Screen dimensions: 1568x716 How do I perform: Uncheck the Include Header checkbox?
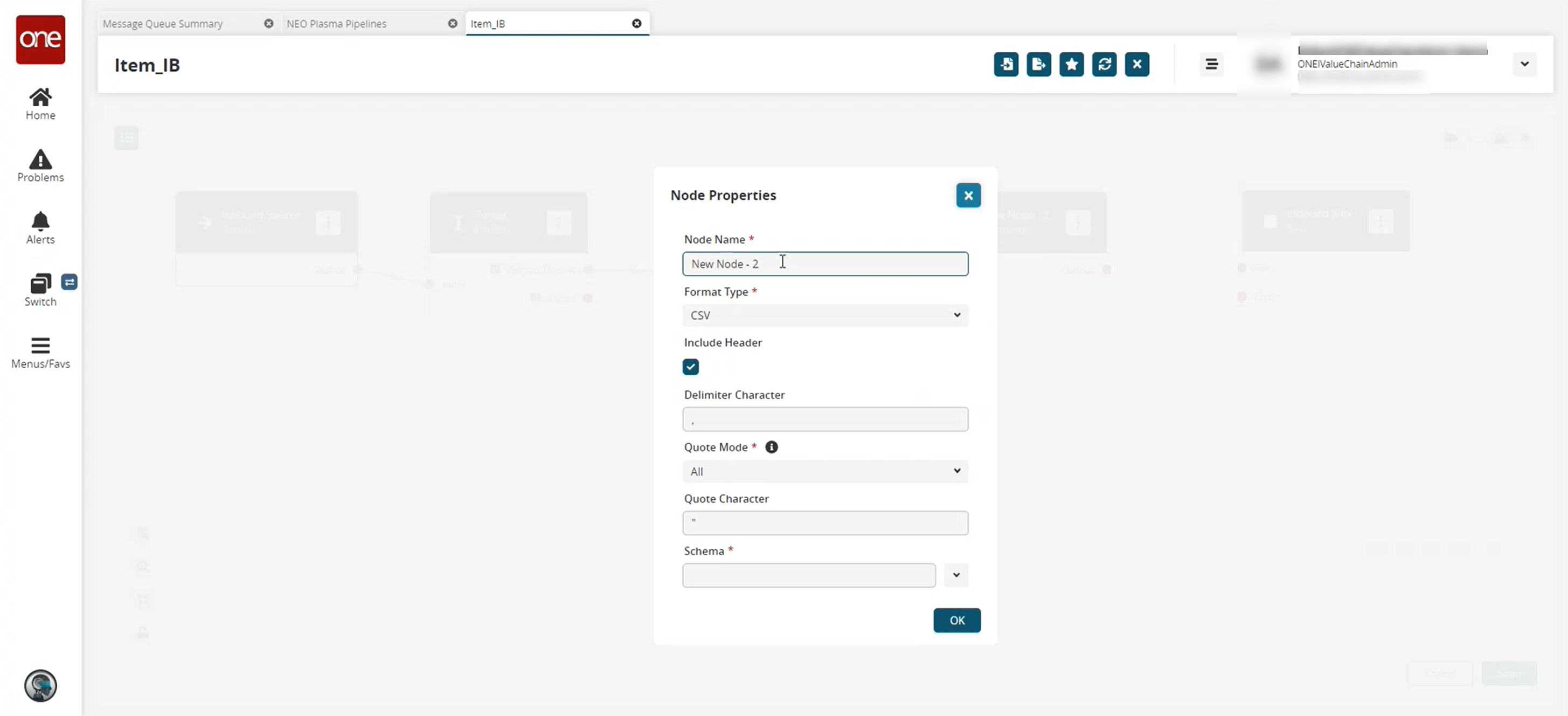pos(690,367)
